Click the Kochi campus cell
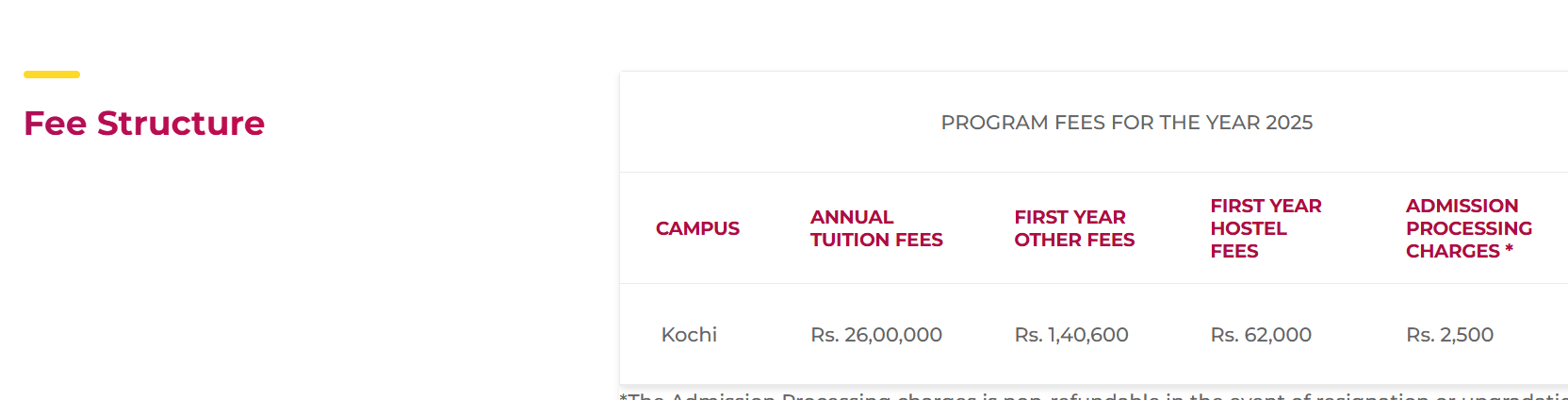The image size is (1568, 400). pyautogui.click(x=689, y=335)
